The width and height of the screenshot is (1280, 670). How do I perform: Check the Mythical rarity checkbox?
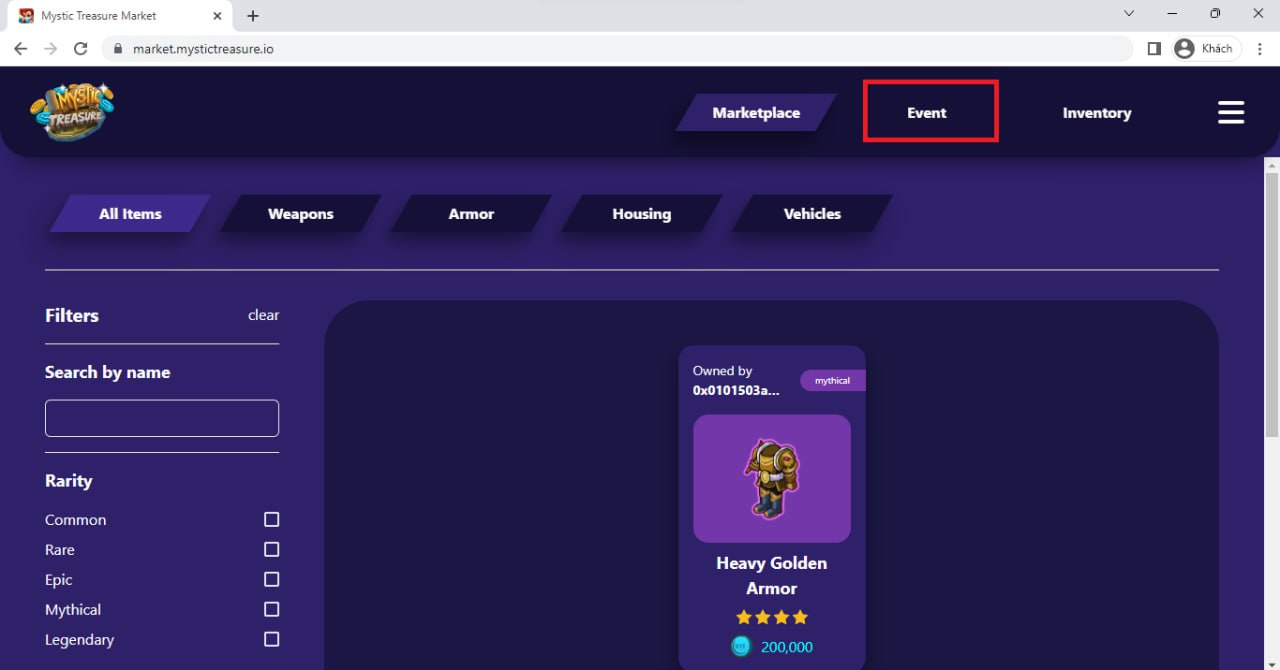[x=271, y=610]
